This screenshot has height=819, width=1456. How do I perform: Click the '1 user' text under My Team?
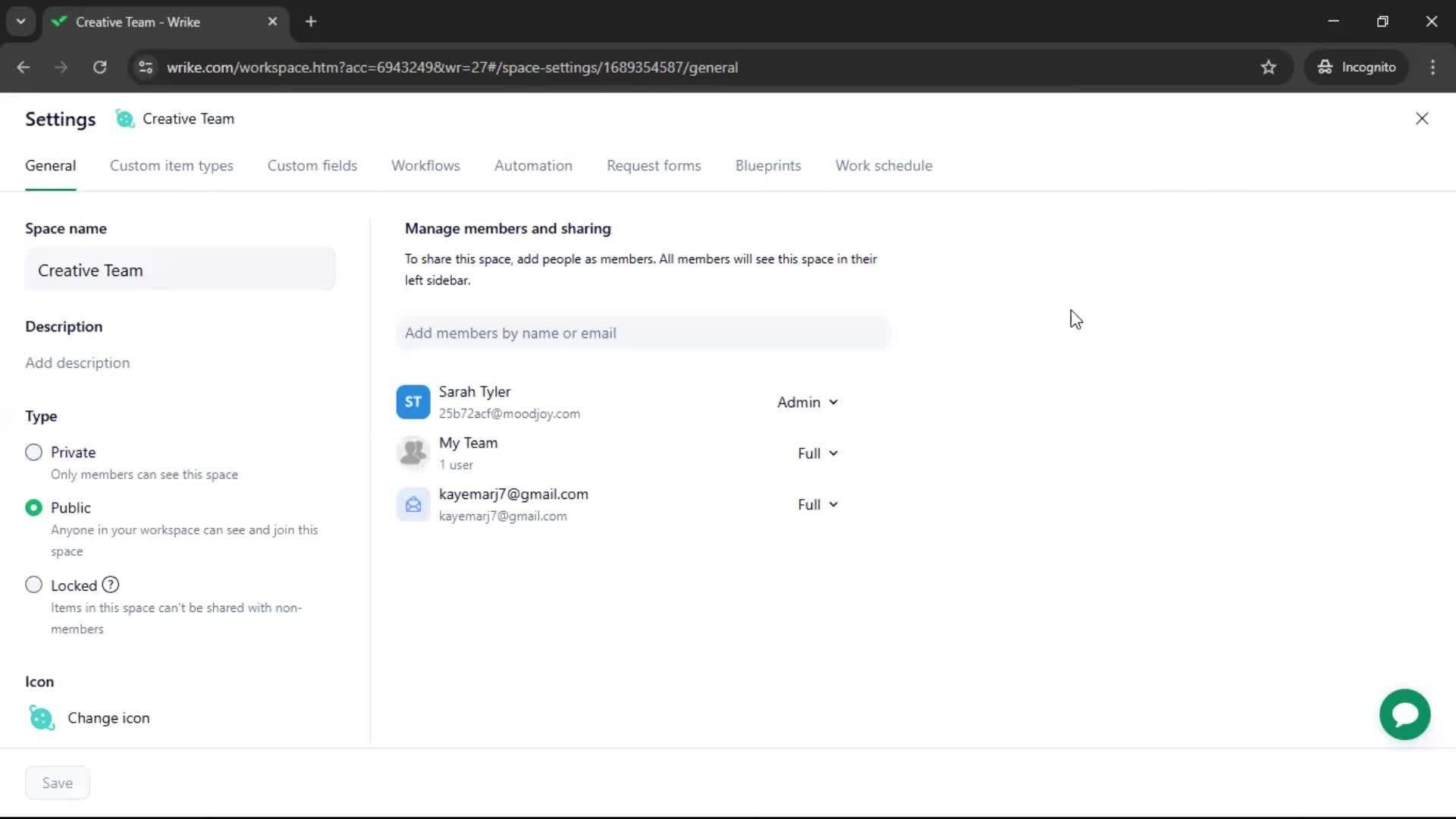coord(456,464)
